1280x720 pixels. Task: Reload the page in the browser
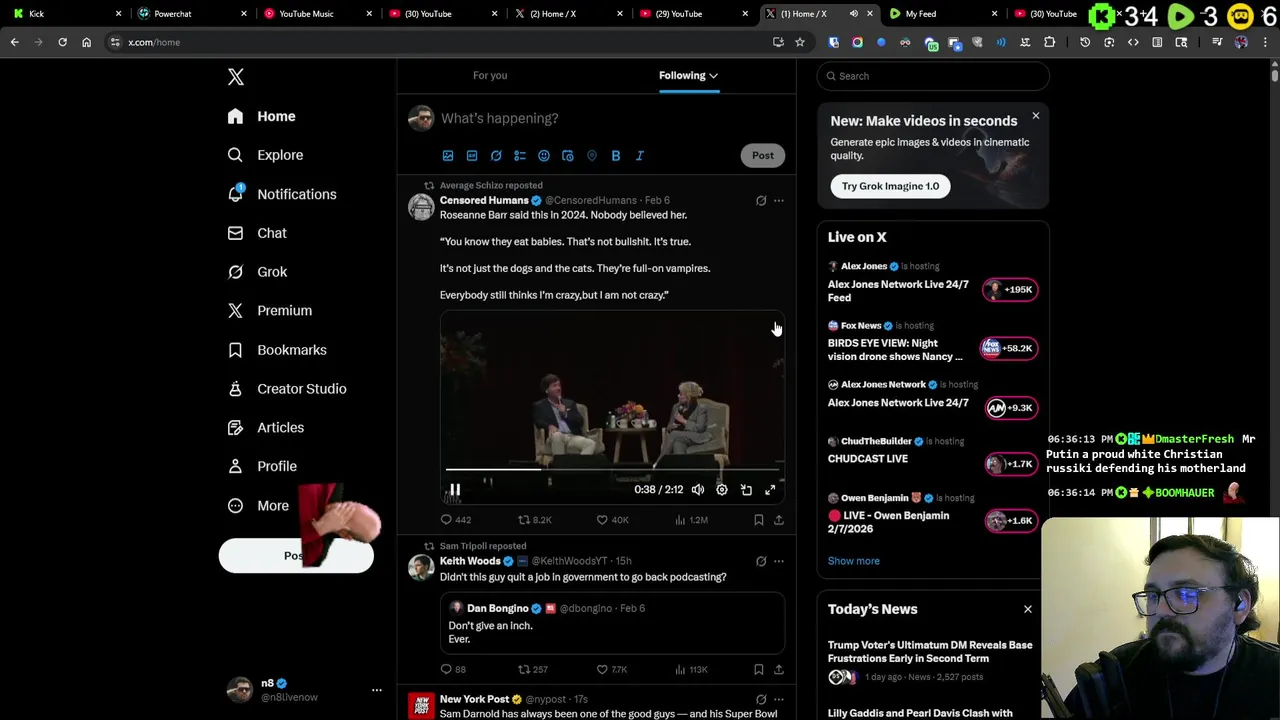click(62, 42)
